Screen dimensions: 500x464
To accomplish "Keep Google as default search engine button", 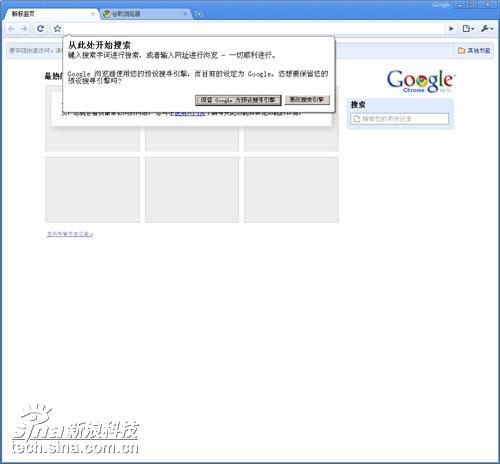I will tap(238, 100).
